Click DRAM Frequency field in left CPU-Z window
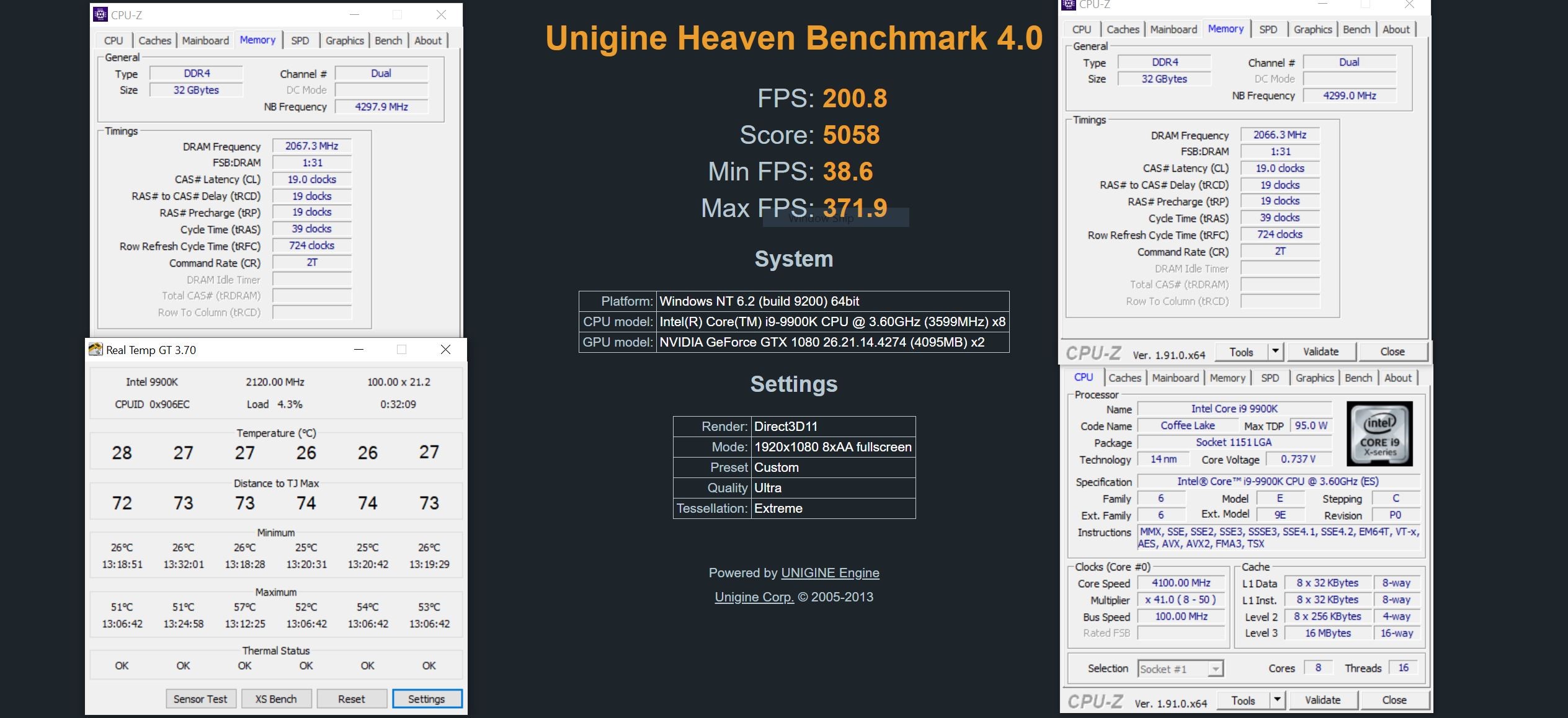This screenshot has height=718, width=1568. [312, 146]
